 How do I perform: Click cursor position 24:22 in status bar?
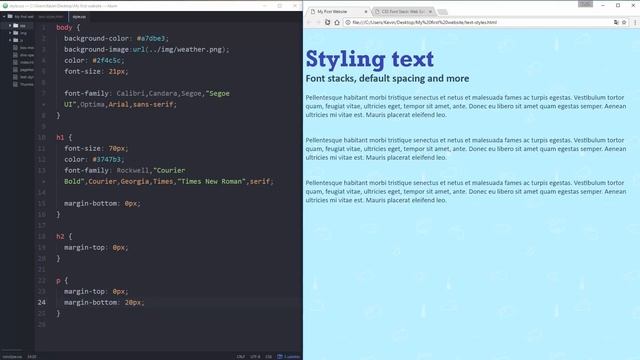point(32,357)
